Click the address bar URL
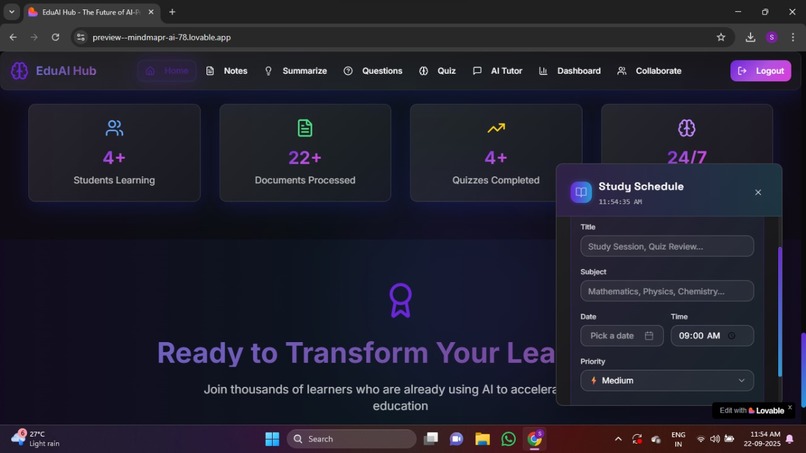Screen dimensions: 806x453 click(x=161, y=37)
